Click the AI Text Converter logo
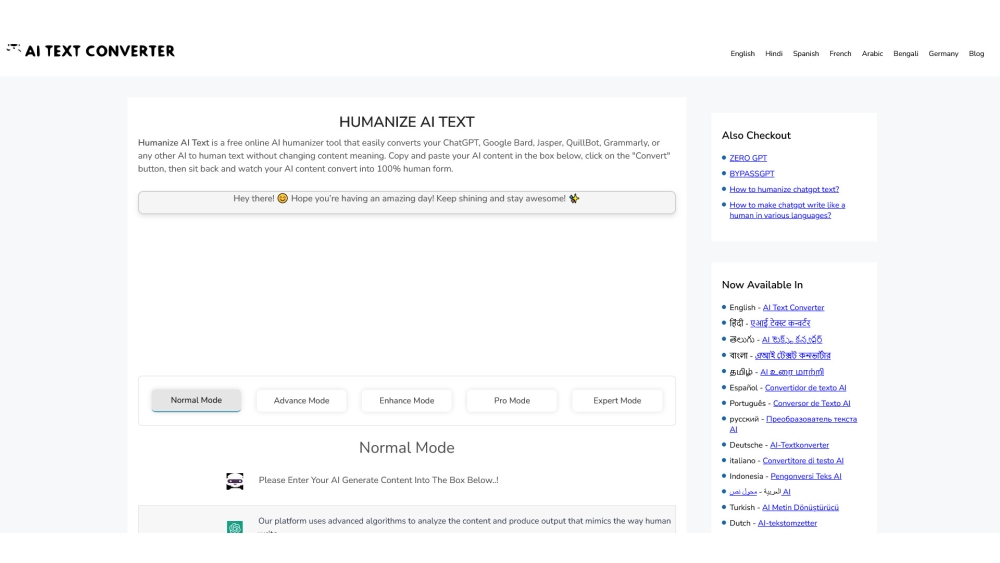Image resolution: width=1000 pixels, height=563 pixels. pyautogui.click(x=90, y=51)
